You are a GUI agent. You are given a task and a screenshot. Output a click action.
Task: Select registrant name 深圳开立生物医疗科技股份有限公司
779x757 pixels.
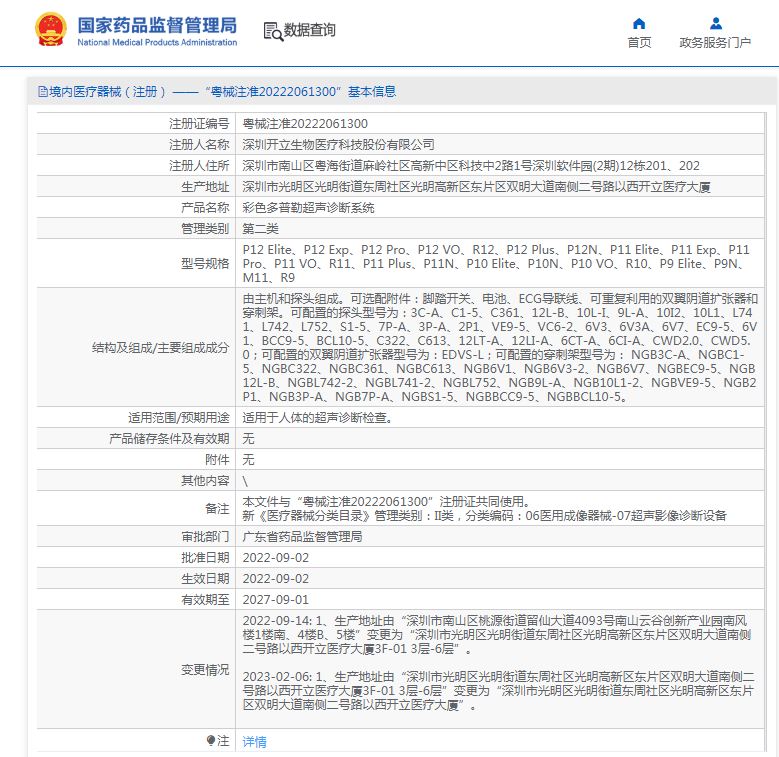click(339, 145)
